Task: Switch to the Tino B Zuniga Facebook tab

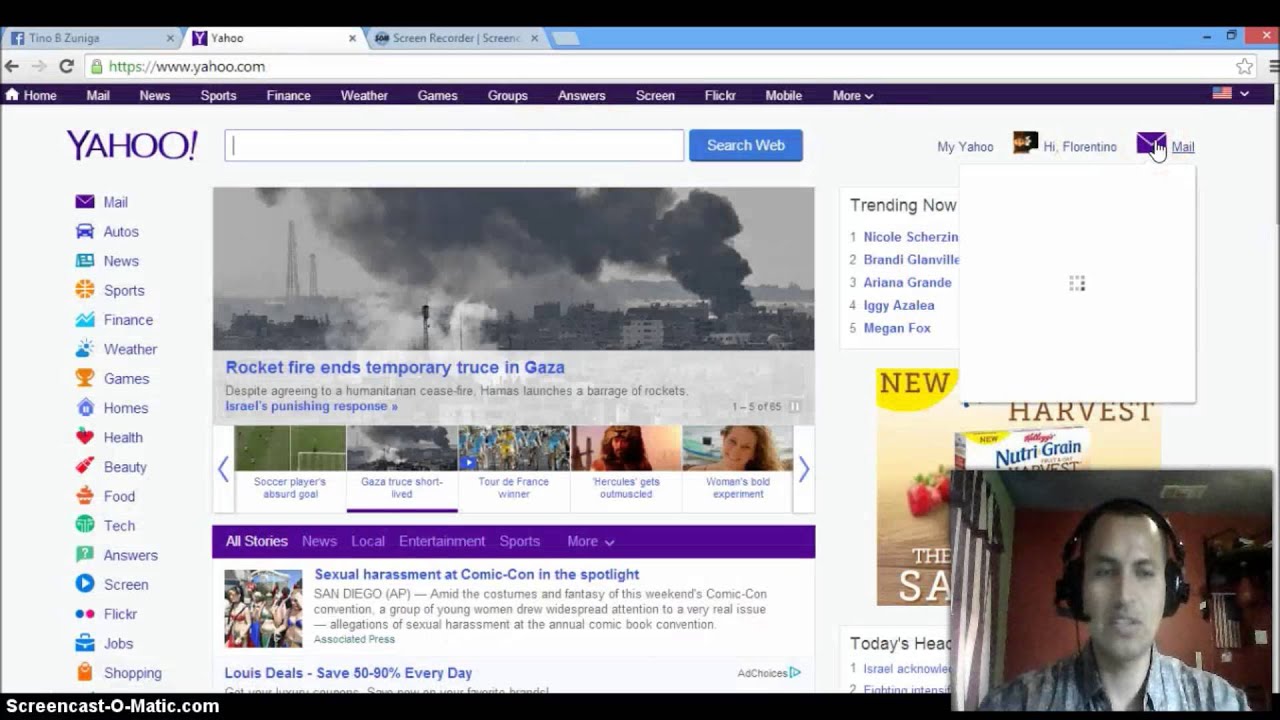Action: point(90,38)
